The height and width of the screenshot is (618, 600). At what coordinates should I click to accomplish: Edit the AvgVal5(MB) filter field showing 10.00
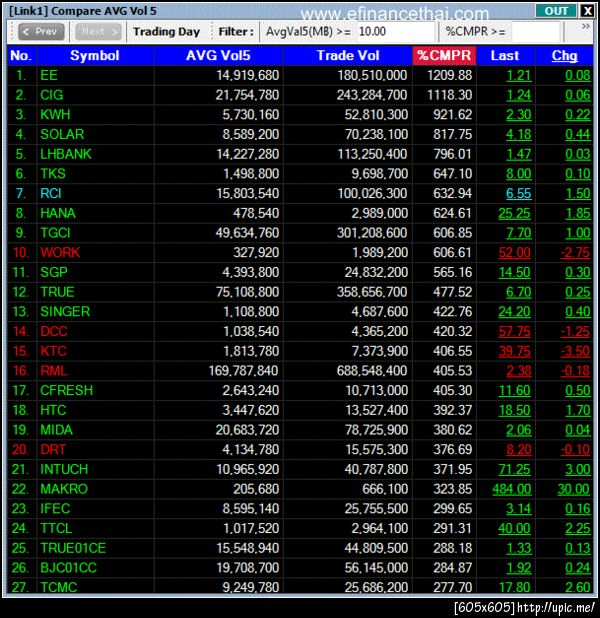(395, 32)
